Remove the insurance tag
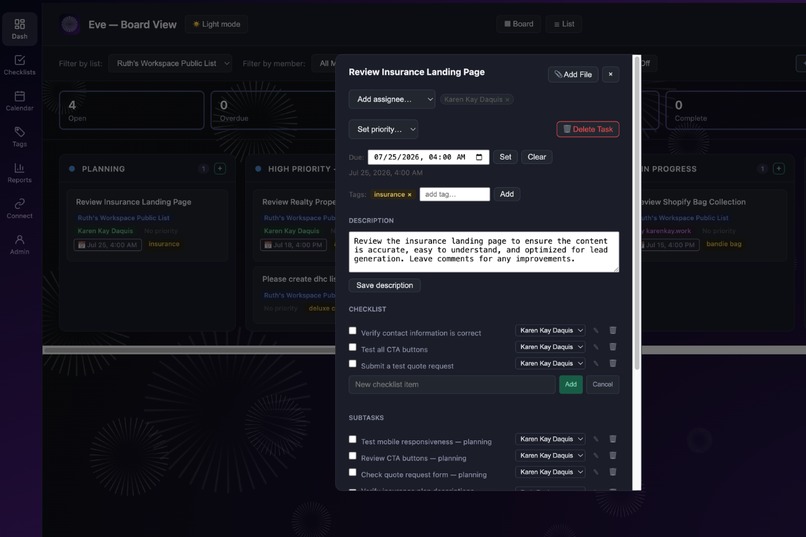The image size is (806, 537). 410,195
